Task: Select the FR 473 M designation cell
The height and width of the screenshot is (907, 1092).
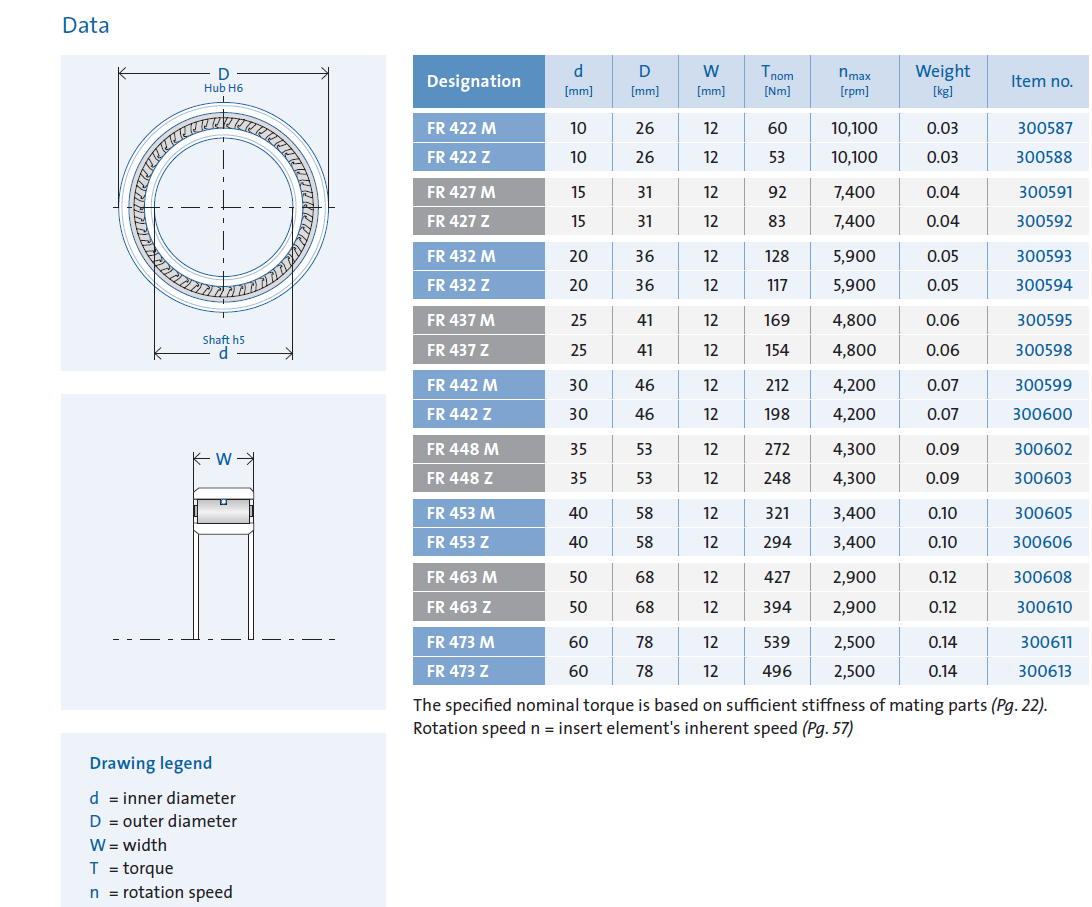Action: (x=478, y=642)
